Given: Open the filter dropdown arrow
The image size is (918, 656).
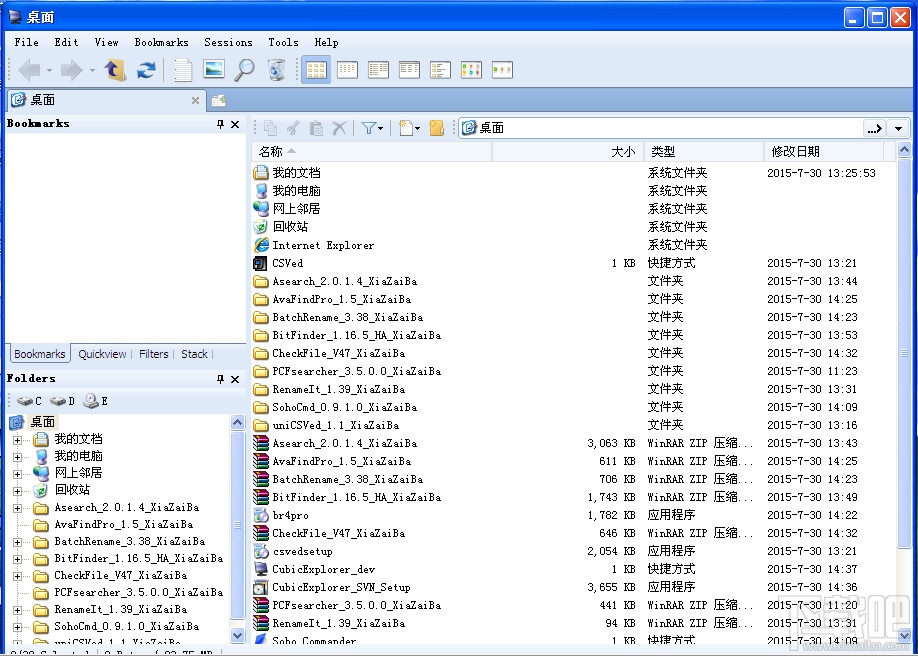Looking at the screenshot, I should pos(381,128).
